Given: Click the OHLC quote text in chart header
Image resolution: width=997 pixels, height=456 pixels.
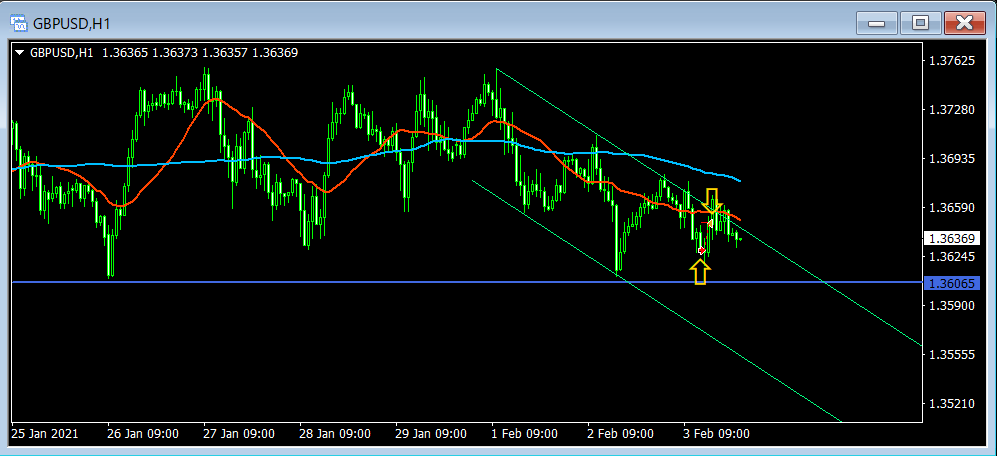Looking at the screenshot, I should click(200, 53).
